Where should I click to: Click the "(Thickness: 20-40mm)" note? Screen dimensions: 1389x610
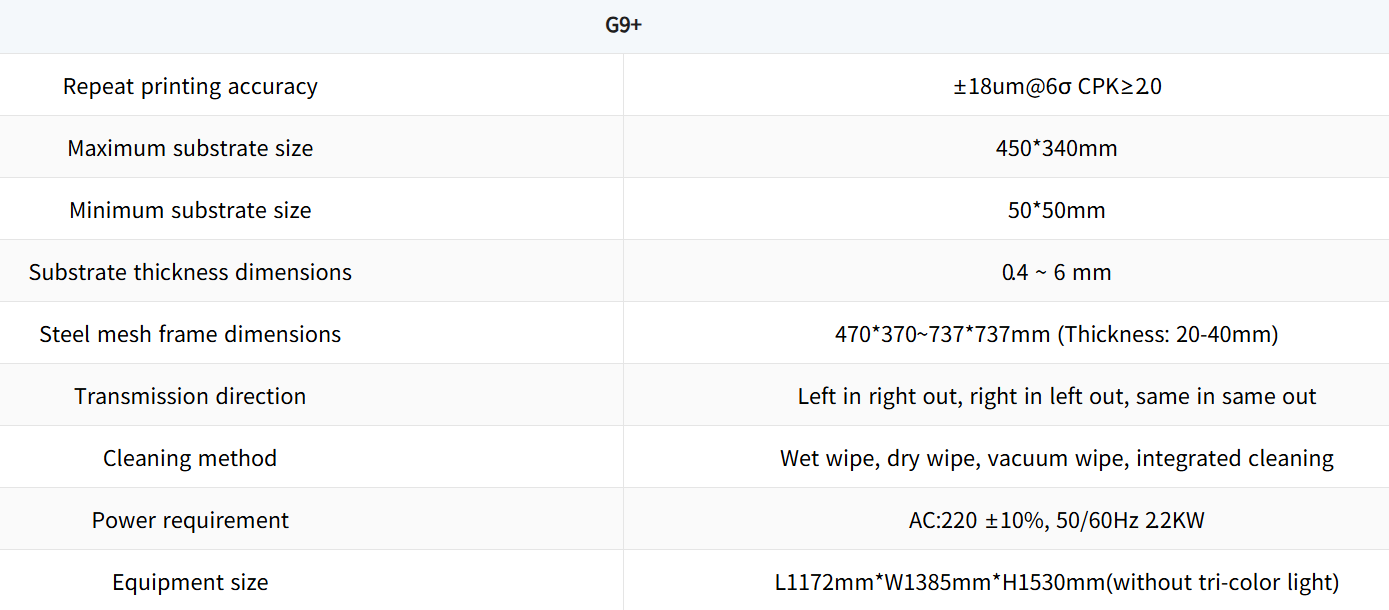click(1168, 334)
